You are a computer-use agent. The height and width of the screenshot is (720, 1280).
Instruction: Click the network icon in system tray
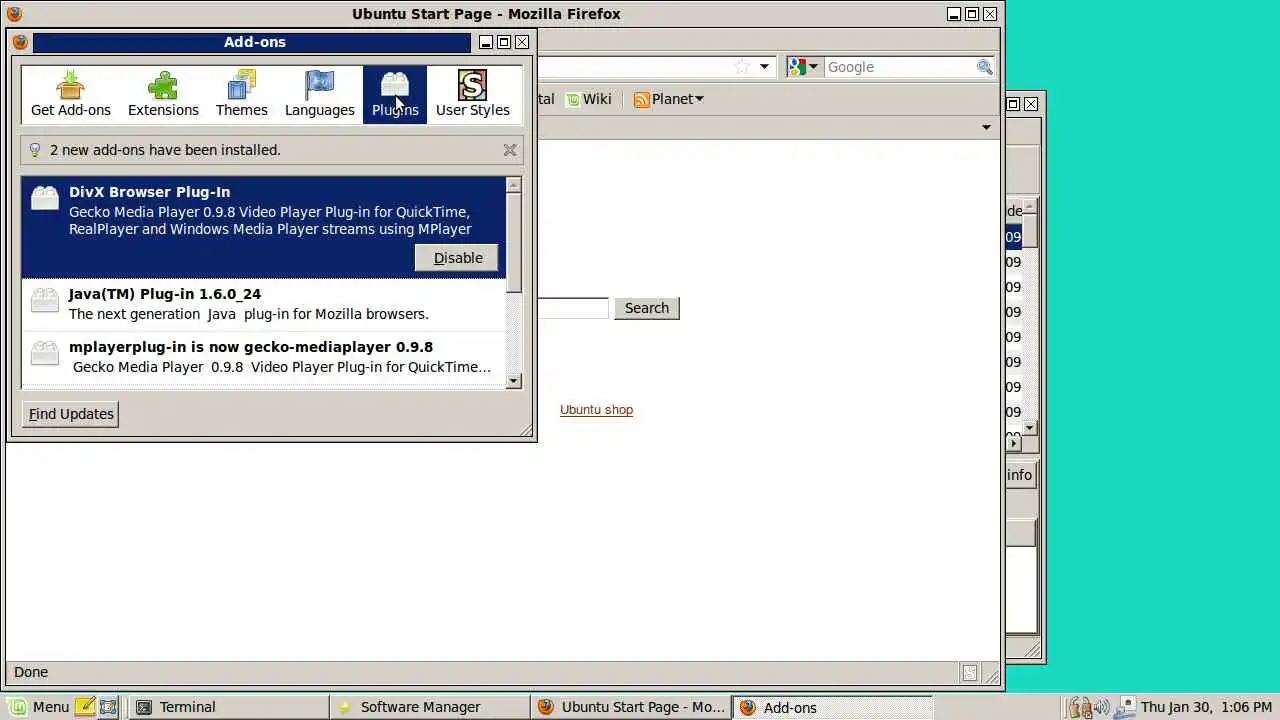1125,707
